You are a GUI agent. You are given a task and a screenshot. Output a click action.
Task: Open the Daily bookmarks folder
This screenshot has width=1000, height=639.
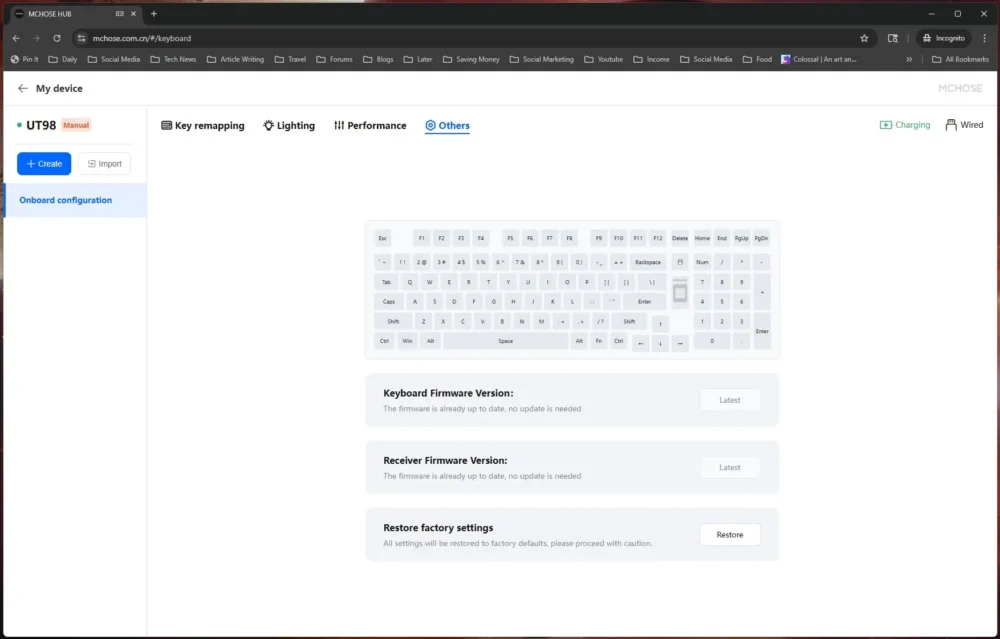click(x=62, y=59)
